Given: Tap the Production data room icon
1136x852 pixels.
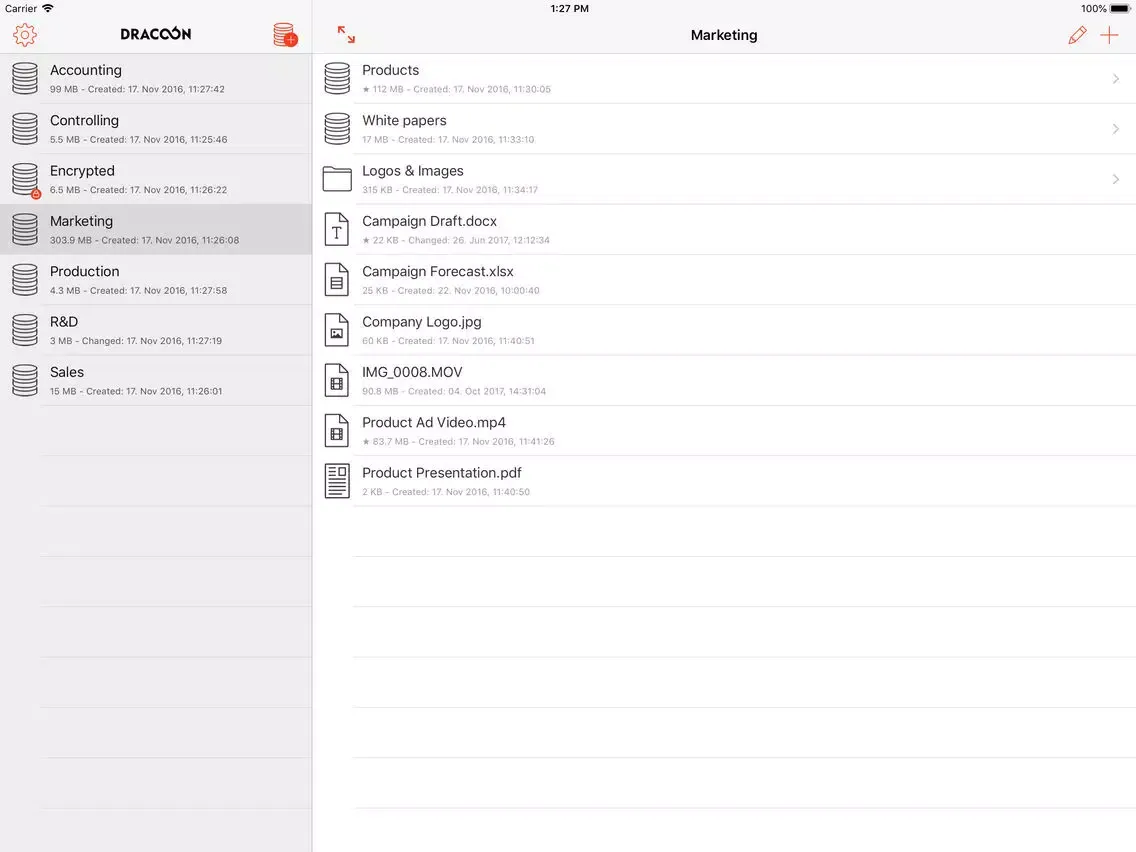Looking at the screenshot, I should 25,279.
